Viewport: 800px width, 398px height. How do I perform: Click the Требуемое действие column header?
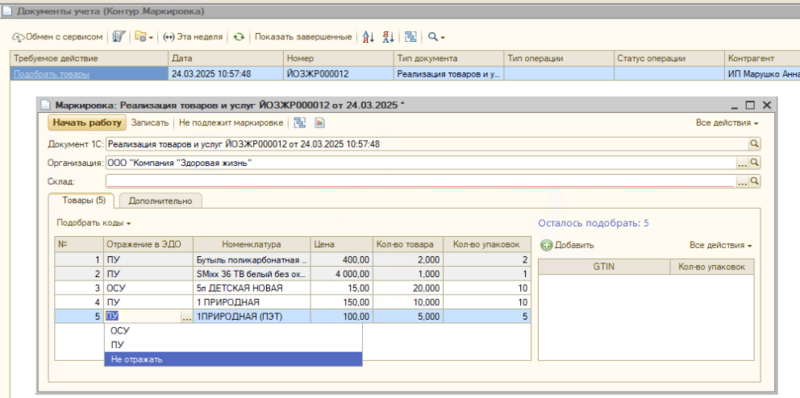coord(89,59)
